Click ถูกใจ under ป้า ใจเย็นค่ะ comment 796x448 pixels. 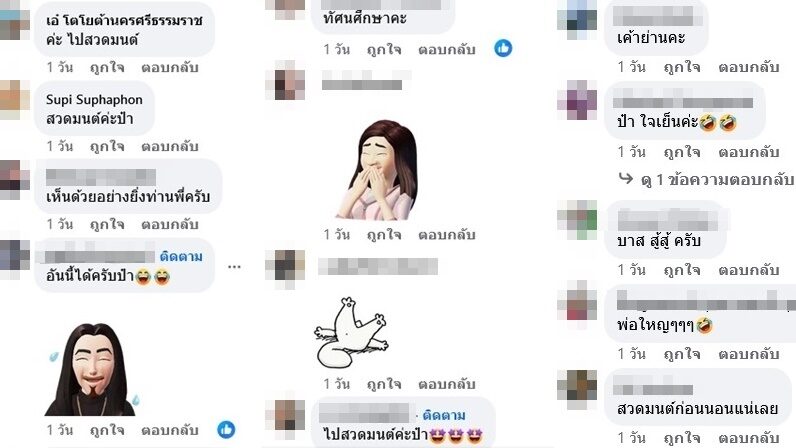[x=682, y=151]
